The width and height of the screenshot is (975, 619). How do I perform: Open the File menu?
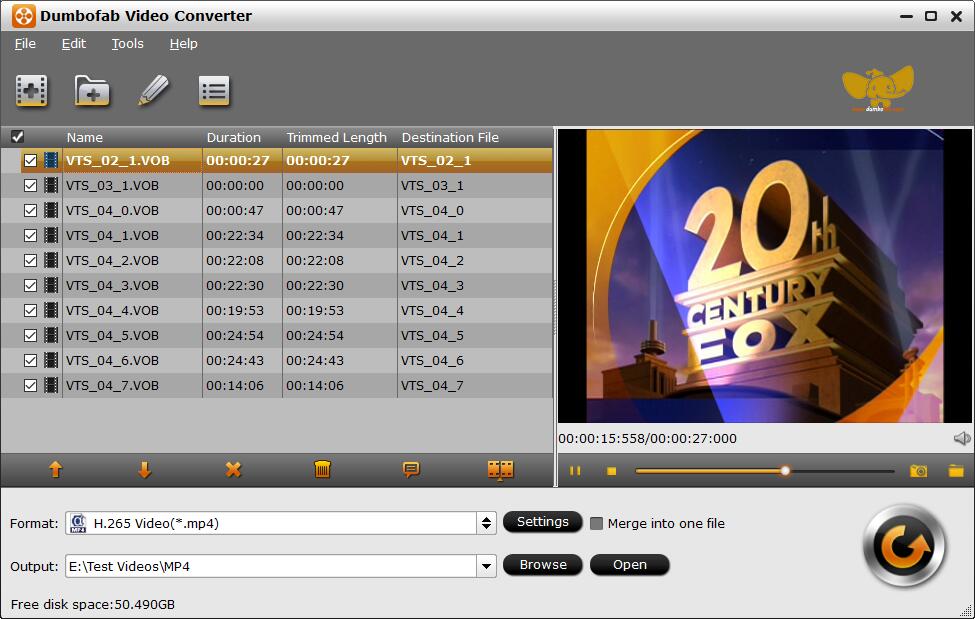coord(25,44)
